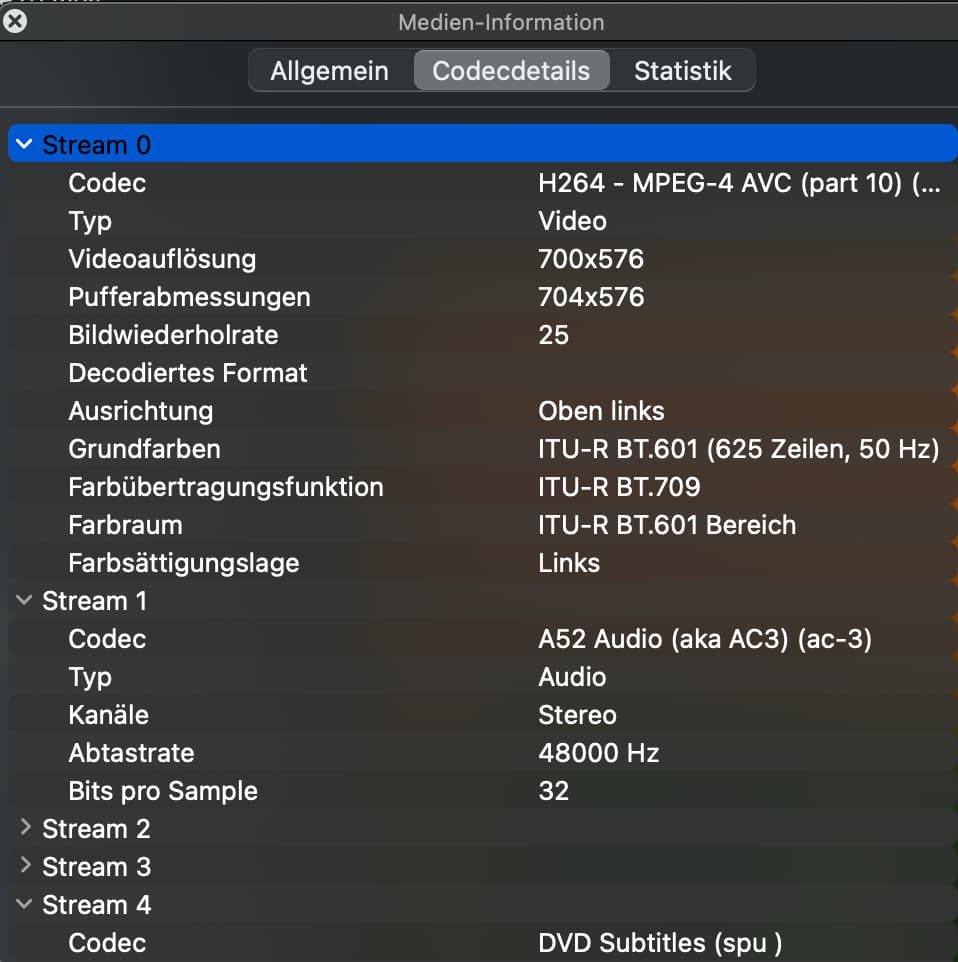
Task: Select the Bildwiederholrate entry
Action: click(x=173, y=335)
